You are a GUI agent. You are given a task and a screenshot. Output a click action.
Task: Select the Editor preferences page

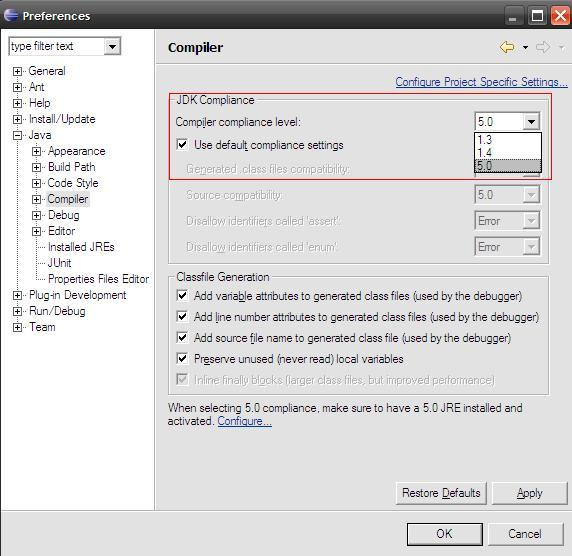pos(61,231)
